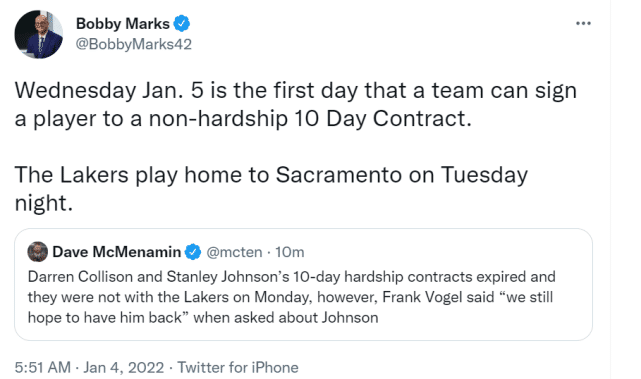Open Bobby Marks profile picture

click(39, 34)
